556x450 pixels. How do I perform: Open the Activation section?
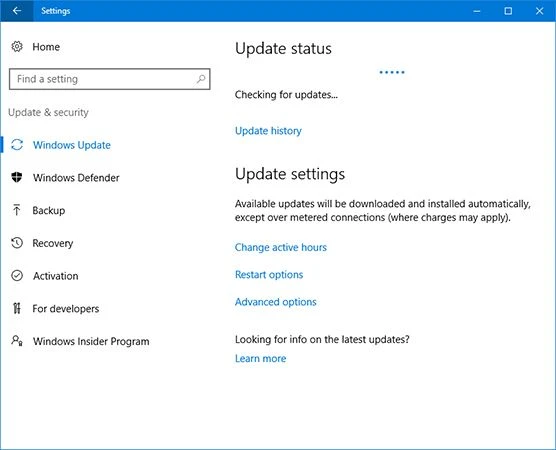click(x=56, y=276)
